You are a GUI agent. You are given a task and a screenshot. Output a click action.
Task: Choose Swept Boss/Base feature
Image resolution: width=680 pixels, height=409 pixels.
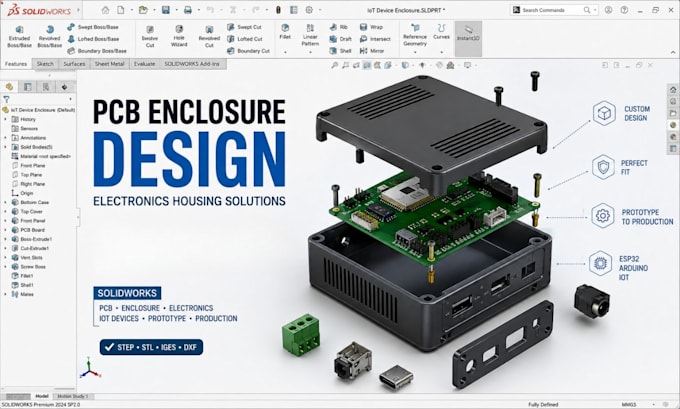pyautogui.click(x=93, y=27)
